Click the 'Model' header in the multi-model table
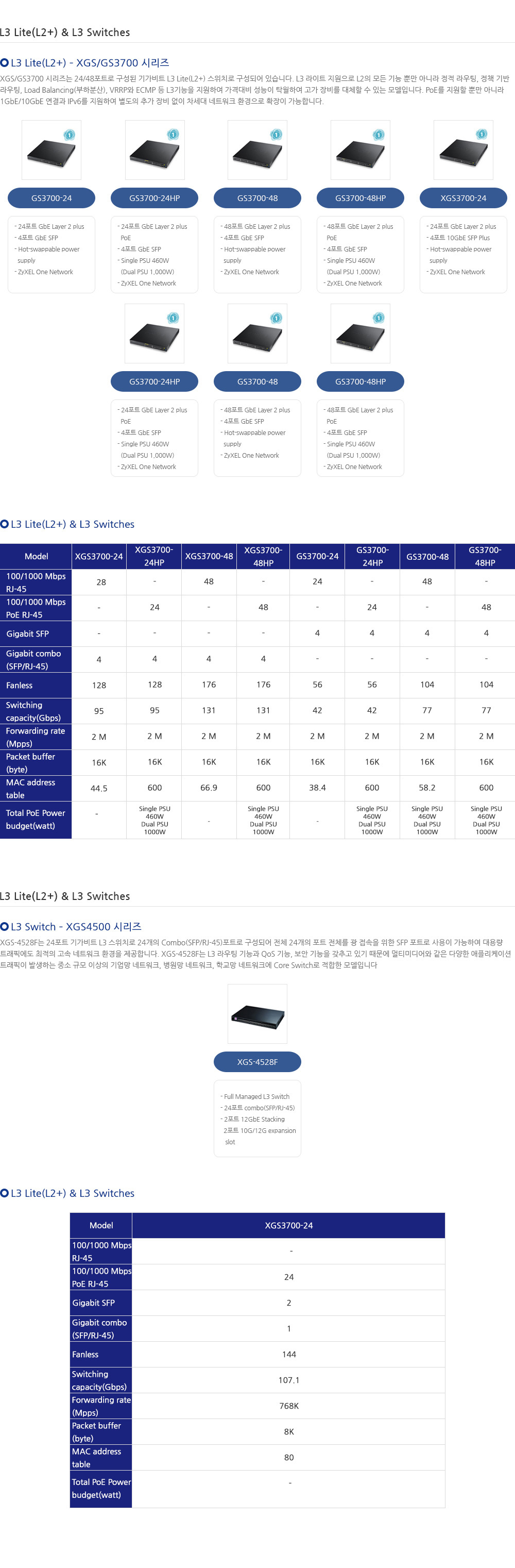The image size is (515, 1568). 36,556
